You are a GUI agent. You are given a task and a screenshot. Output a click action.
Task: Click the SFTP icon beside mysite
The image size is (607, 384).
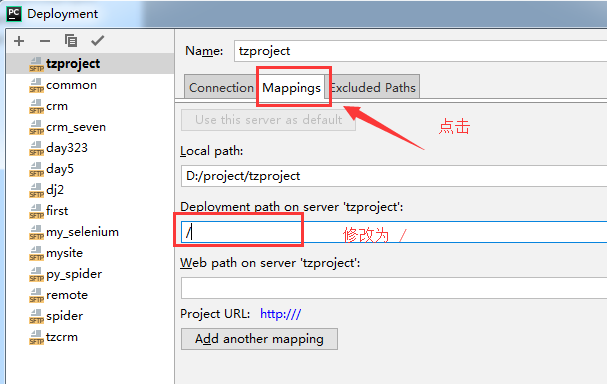(x=36, y=253)
